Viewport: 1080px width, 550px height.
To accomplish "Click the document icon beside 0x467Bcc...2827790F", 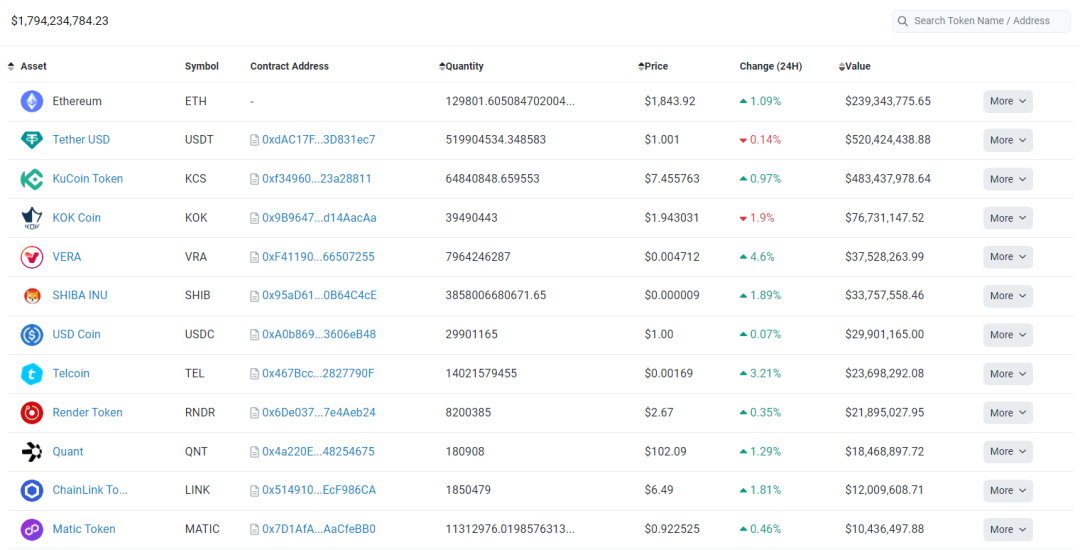I will (x=254, y=374).
